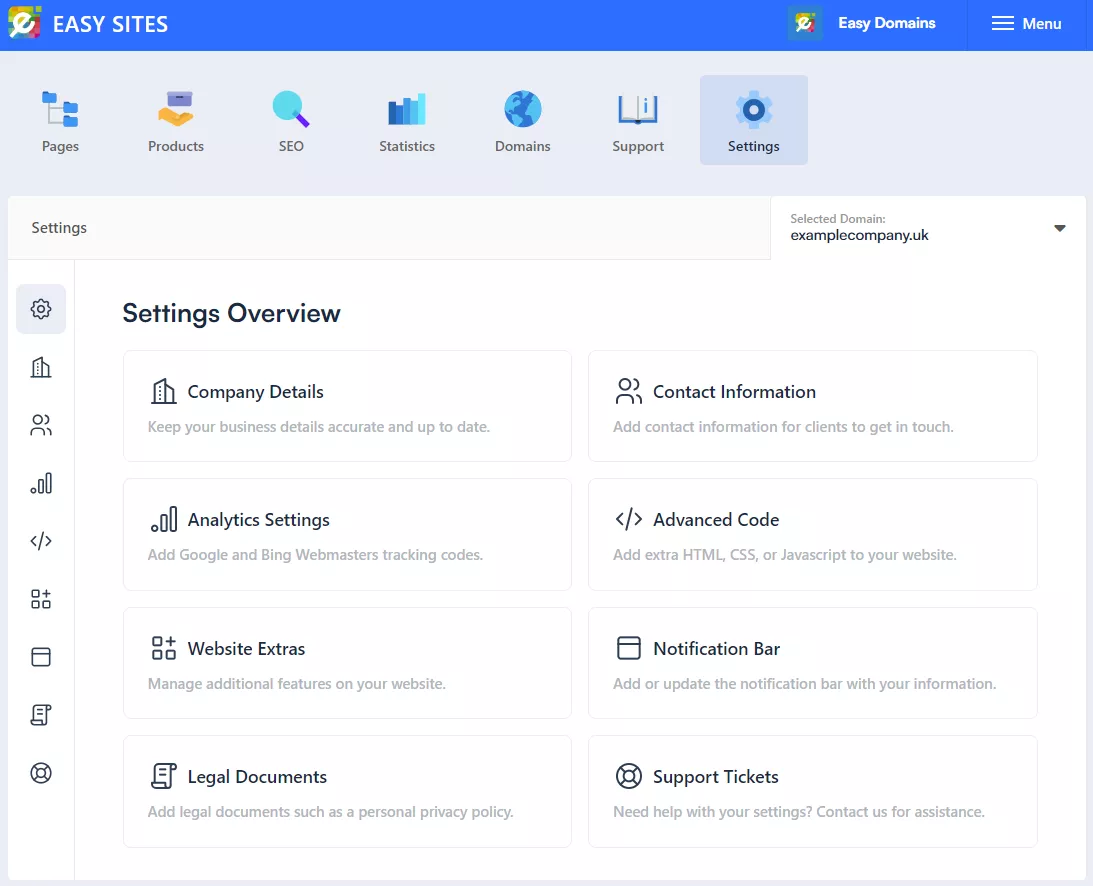The image size is (1093, 886).
Task: Select the Contact Information sidebar people icon
Action: click(x=40, y=425)
